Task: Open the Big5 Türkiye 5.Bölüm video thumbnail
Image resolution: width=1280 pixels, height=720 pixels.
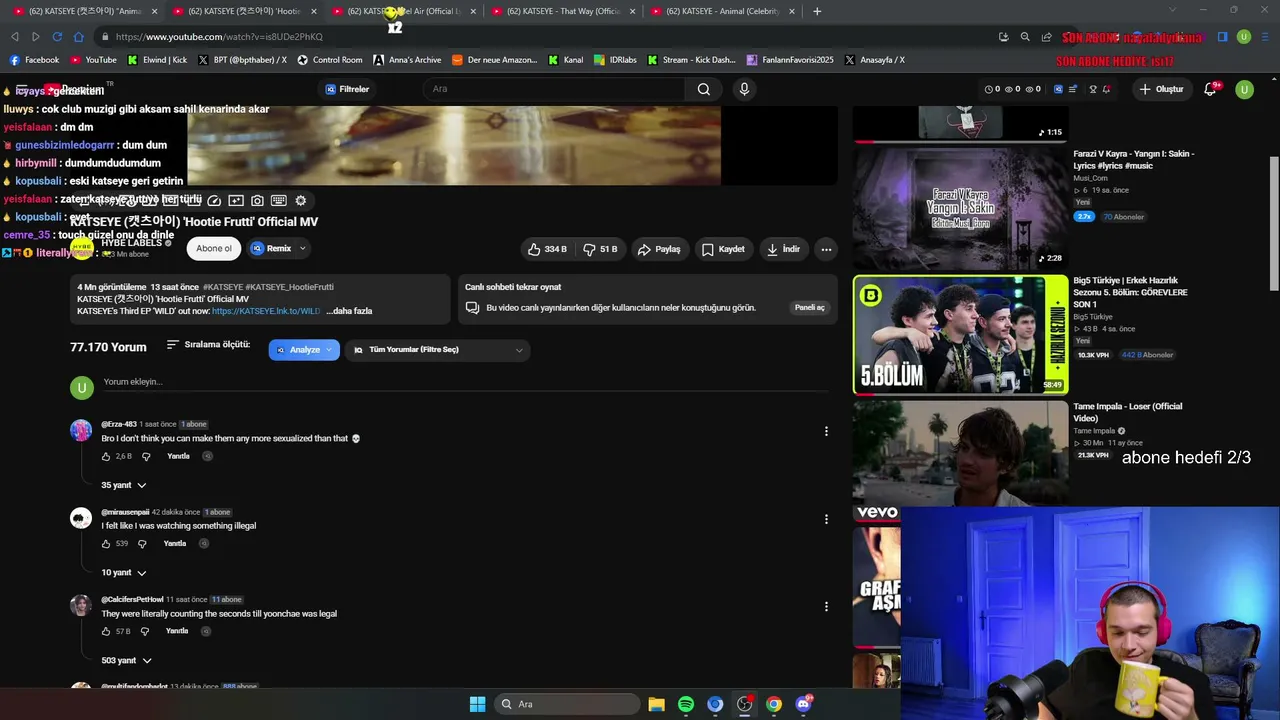Action: point(960,335)
